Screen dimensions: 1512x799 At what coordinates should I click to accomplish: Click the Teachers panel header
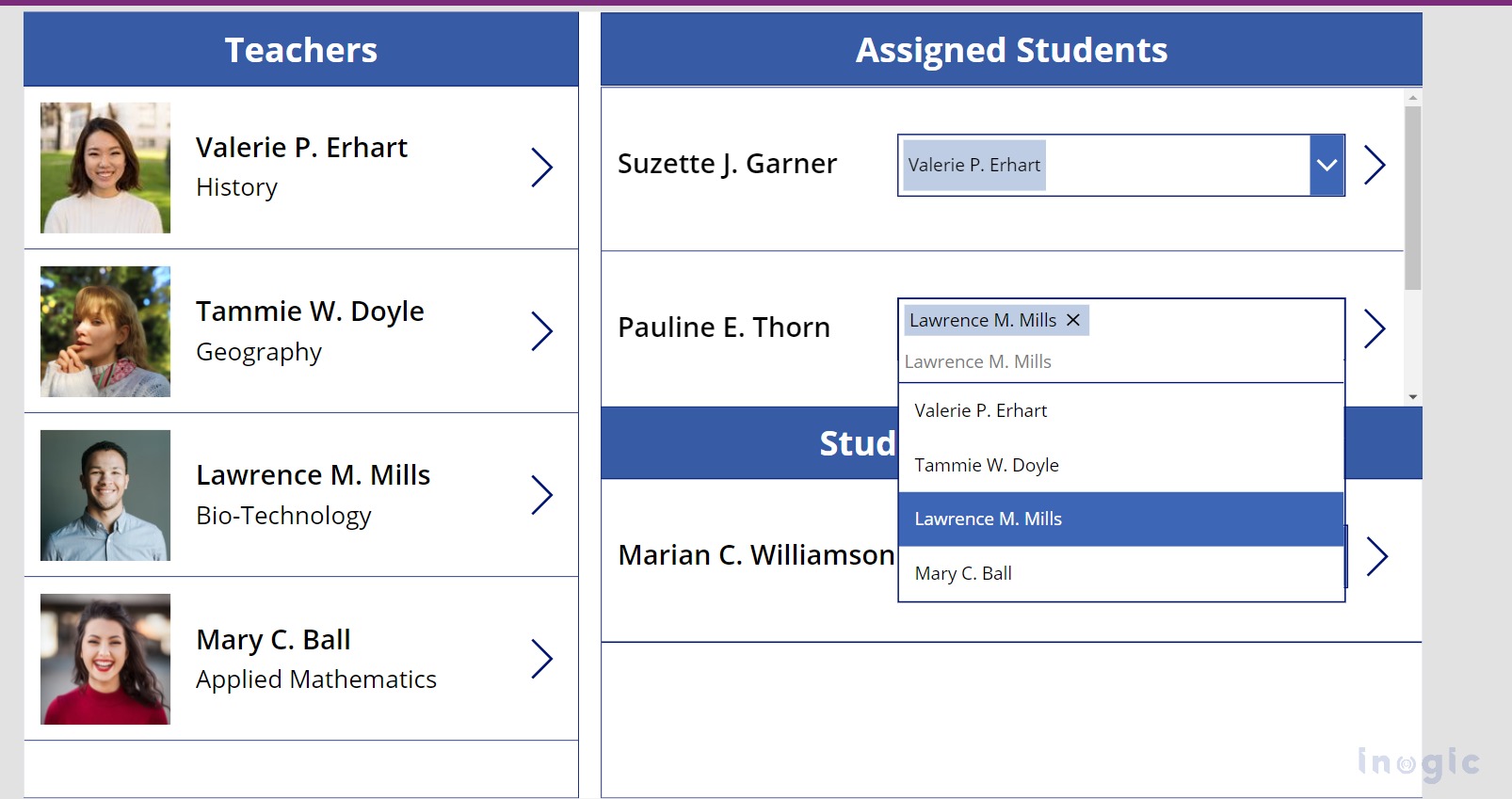(299, 50)
